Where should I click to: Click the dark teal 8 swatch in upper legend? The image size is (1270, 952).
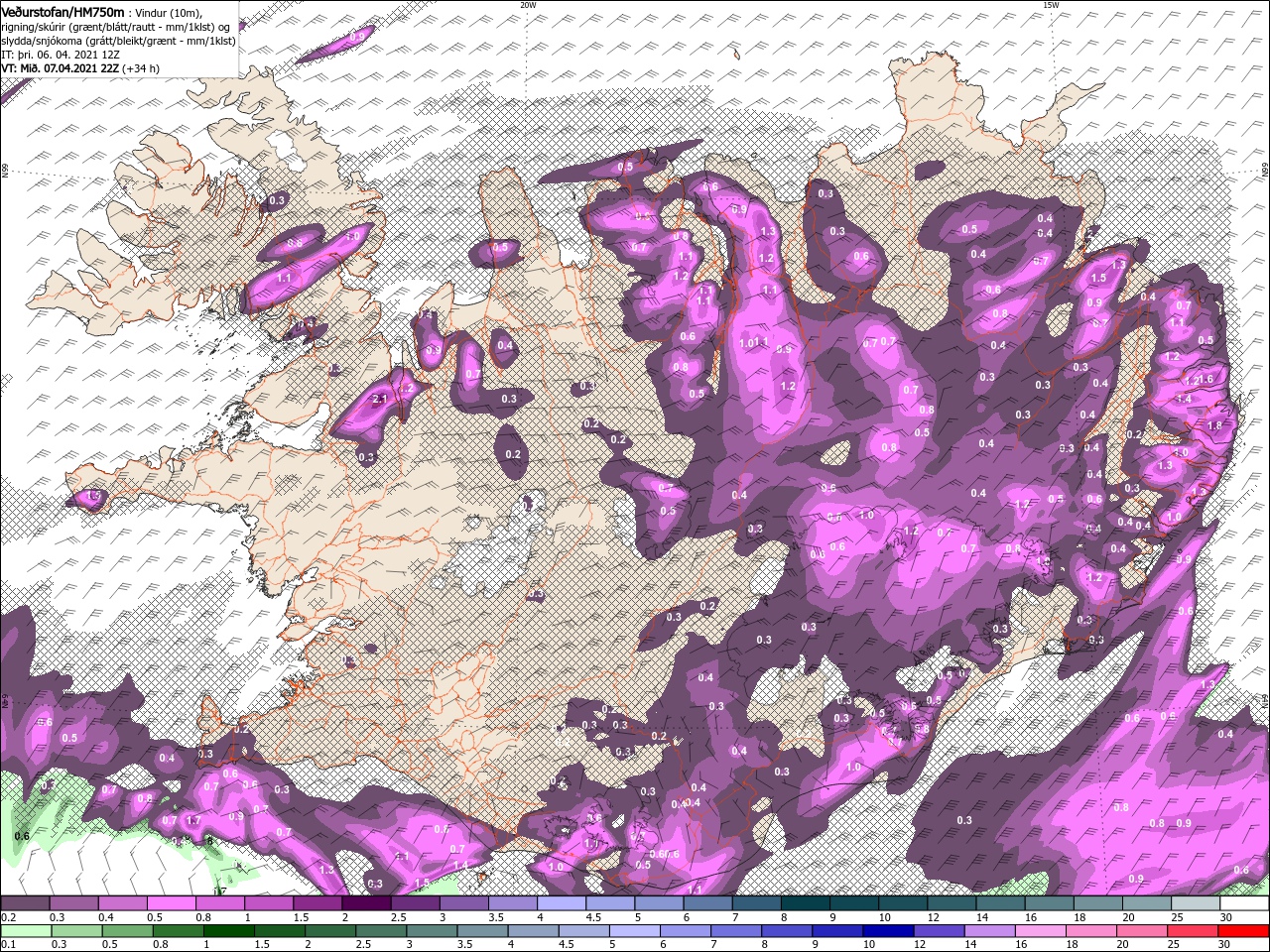pos(806,904)
